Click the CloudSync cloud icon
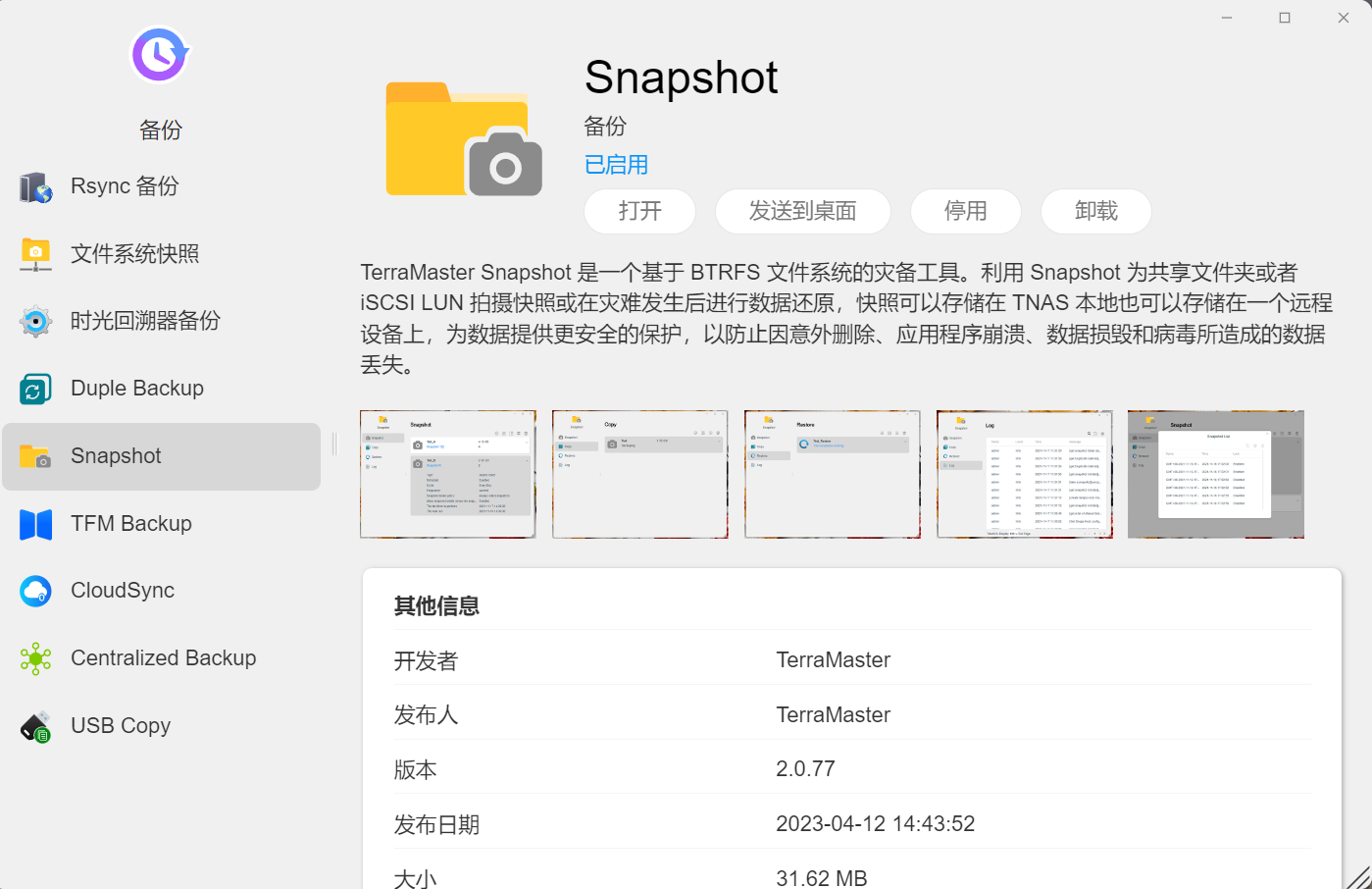The height and width of the screenshot is (889, 1372). pos(36,591)
